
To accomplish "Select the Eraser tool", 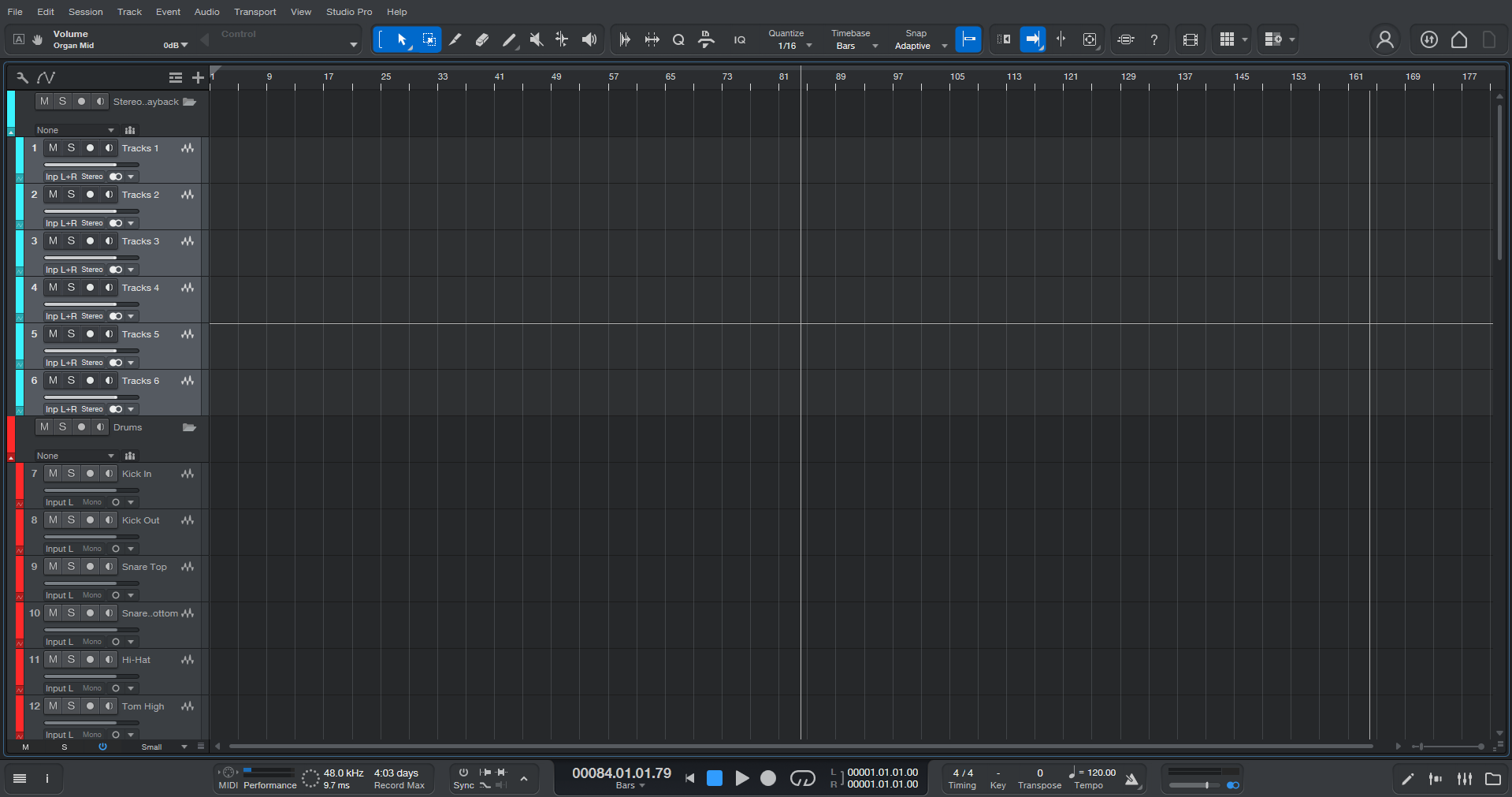I will [482, 39].
